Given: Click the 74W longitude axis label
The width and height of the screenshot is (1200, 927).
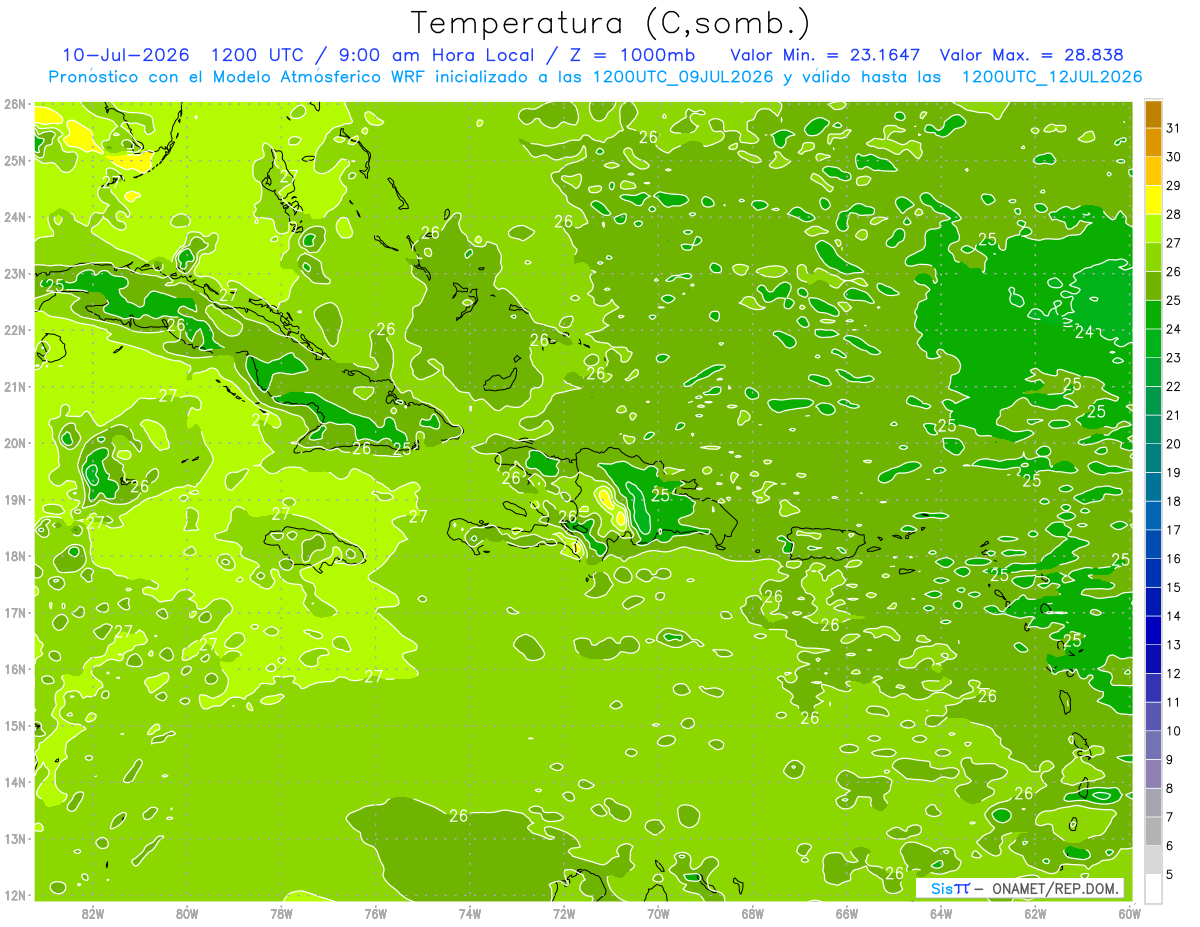Looking at the screenshot, I should [x=470, y=913].
